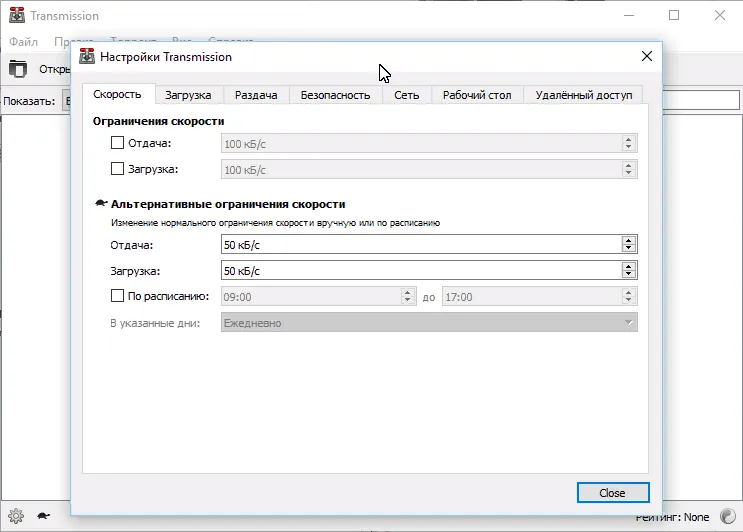Open the Ежедневно days dropdown

(x=429, y=323)
